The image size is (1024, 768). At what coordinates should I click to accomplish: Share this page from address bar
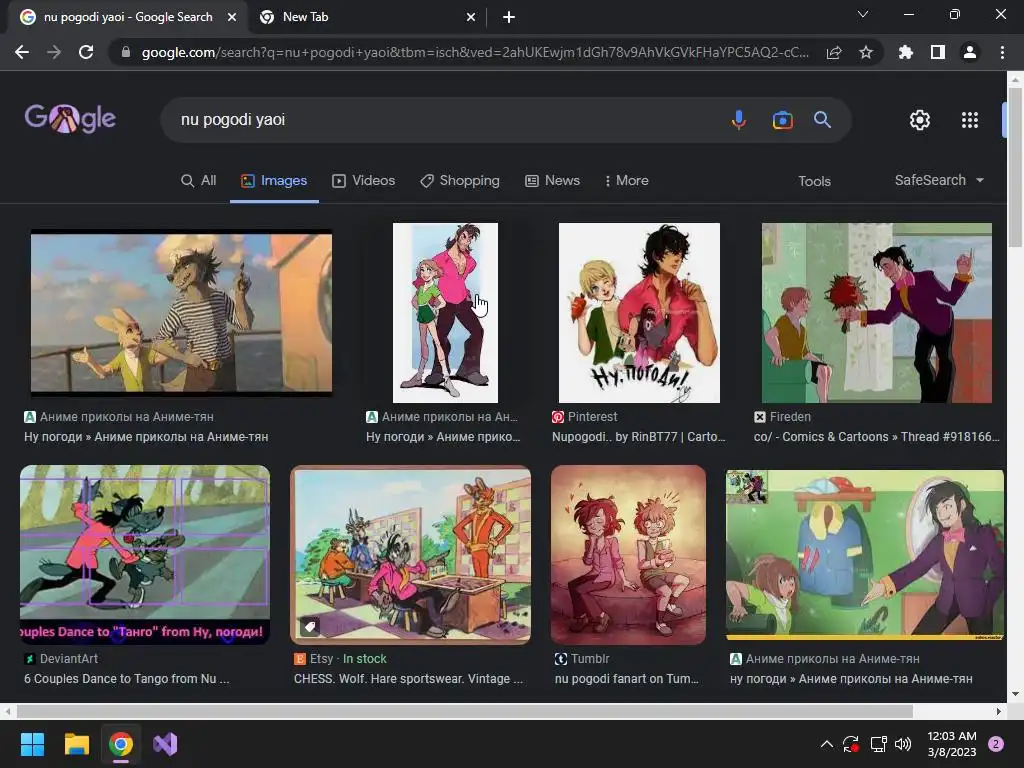[x=834, y=52]
